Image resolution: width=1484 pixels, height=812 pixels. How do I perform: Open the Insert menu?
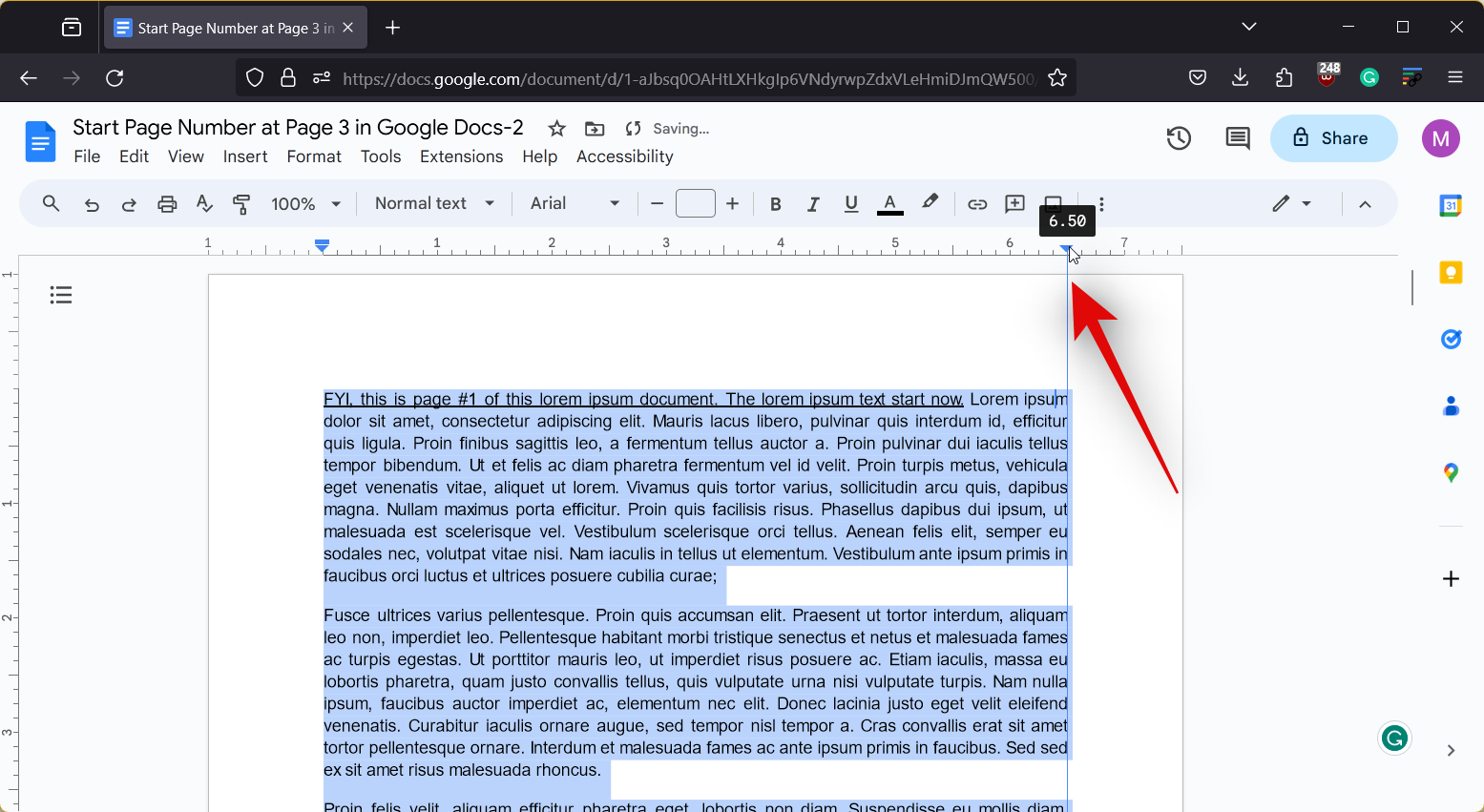245,156
